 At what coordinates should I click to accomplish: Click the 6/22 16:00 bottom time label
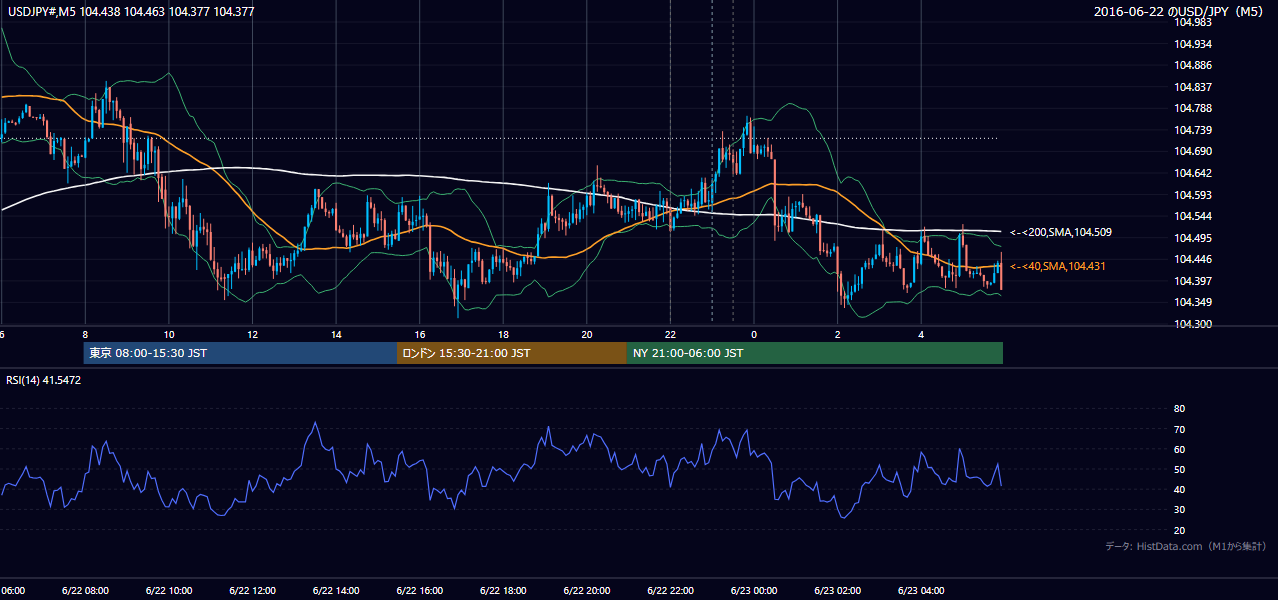coord(419,590)
